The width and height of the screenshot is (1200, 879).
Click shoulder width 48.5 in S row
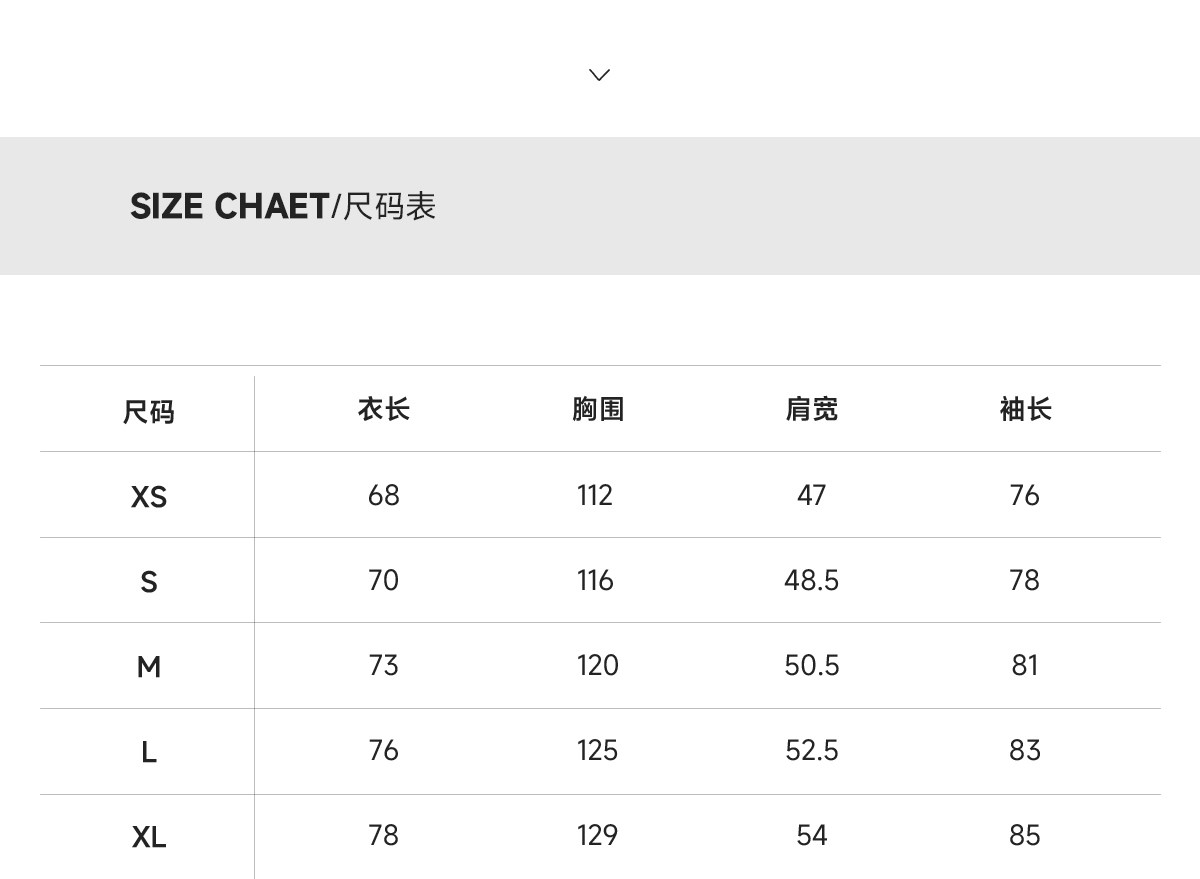pyautogui.click(x=811, y=580)
